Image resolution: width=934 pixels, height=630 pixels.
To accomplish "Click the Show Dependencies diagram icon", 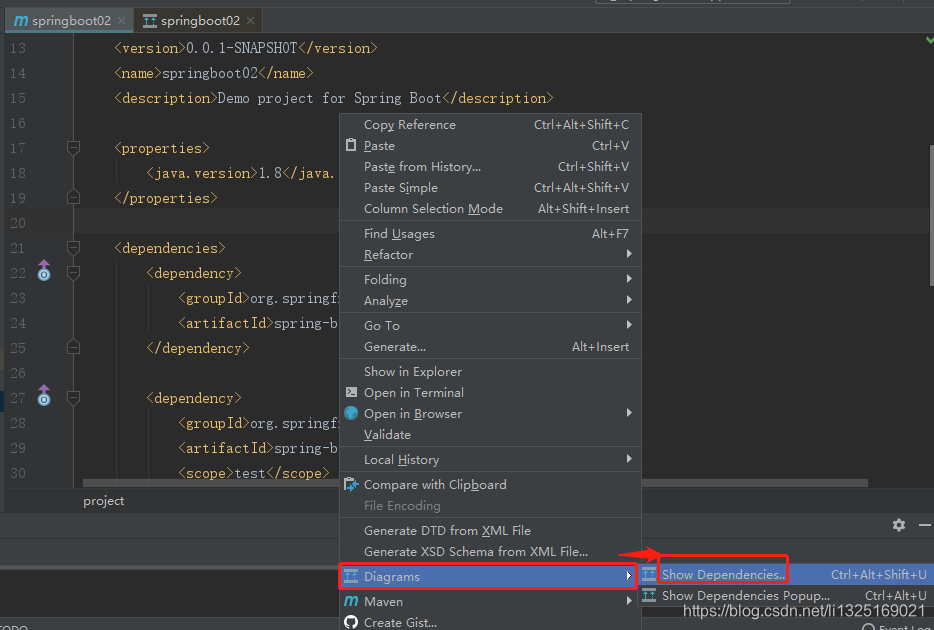I will 649,575.
